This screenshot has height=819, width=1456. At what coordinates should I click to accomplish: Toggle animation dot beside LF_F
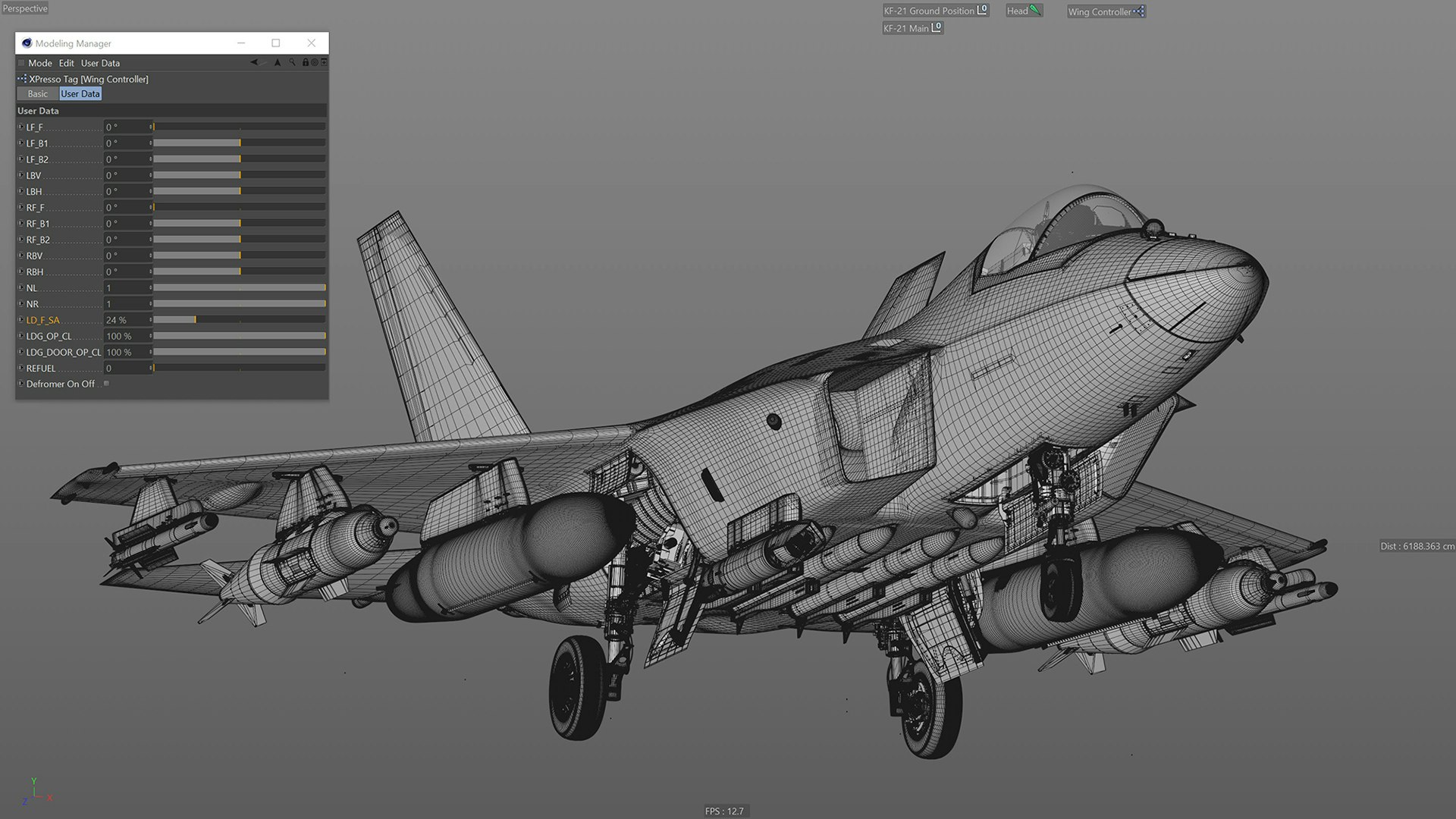click(x=20, y=127)
